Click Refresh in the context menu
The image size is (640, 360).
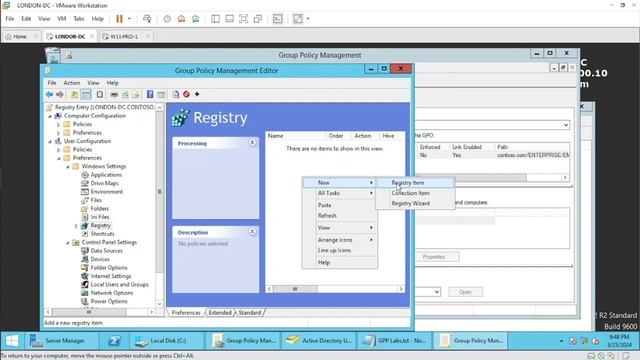point(340,216)
